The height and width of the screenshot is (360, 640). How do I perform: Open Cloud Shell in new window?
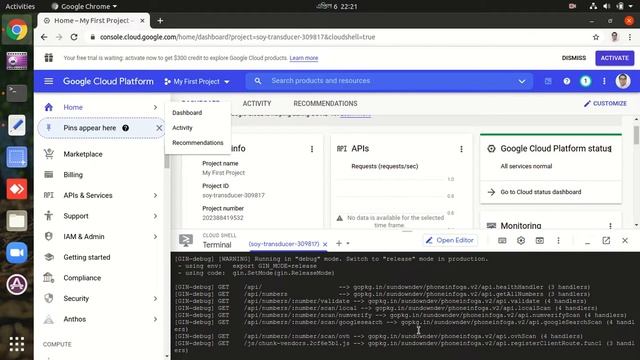606,241
